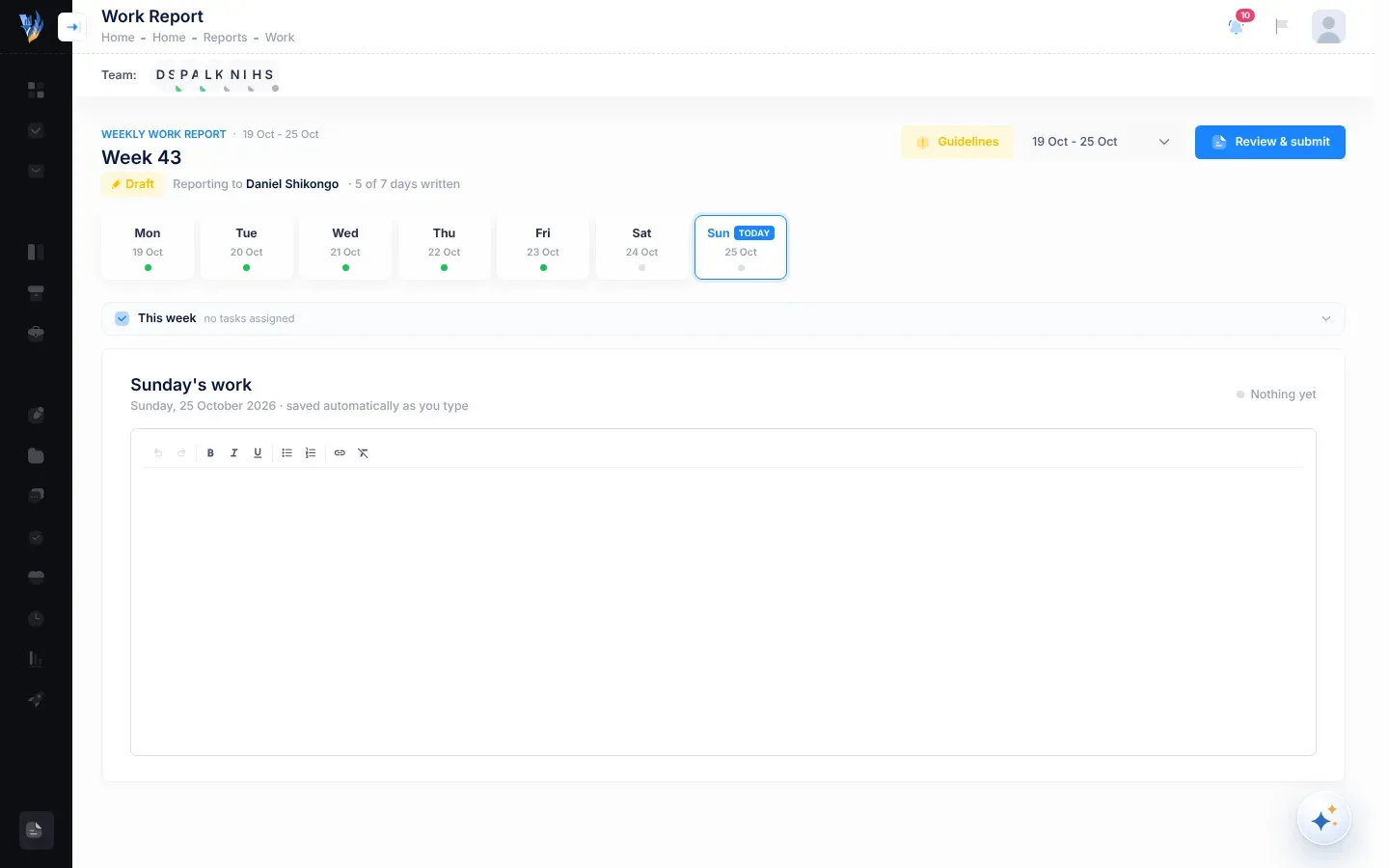This screenshot has height=868, width=1389.
Task: Select the Thu 22 Oct day tab
Action: coord(445,248)
